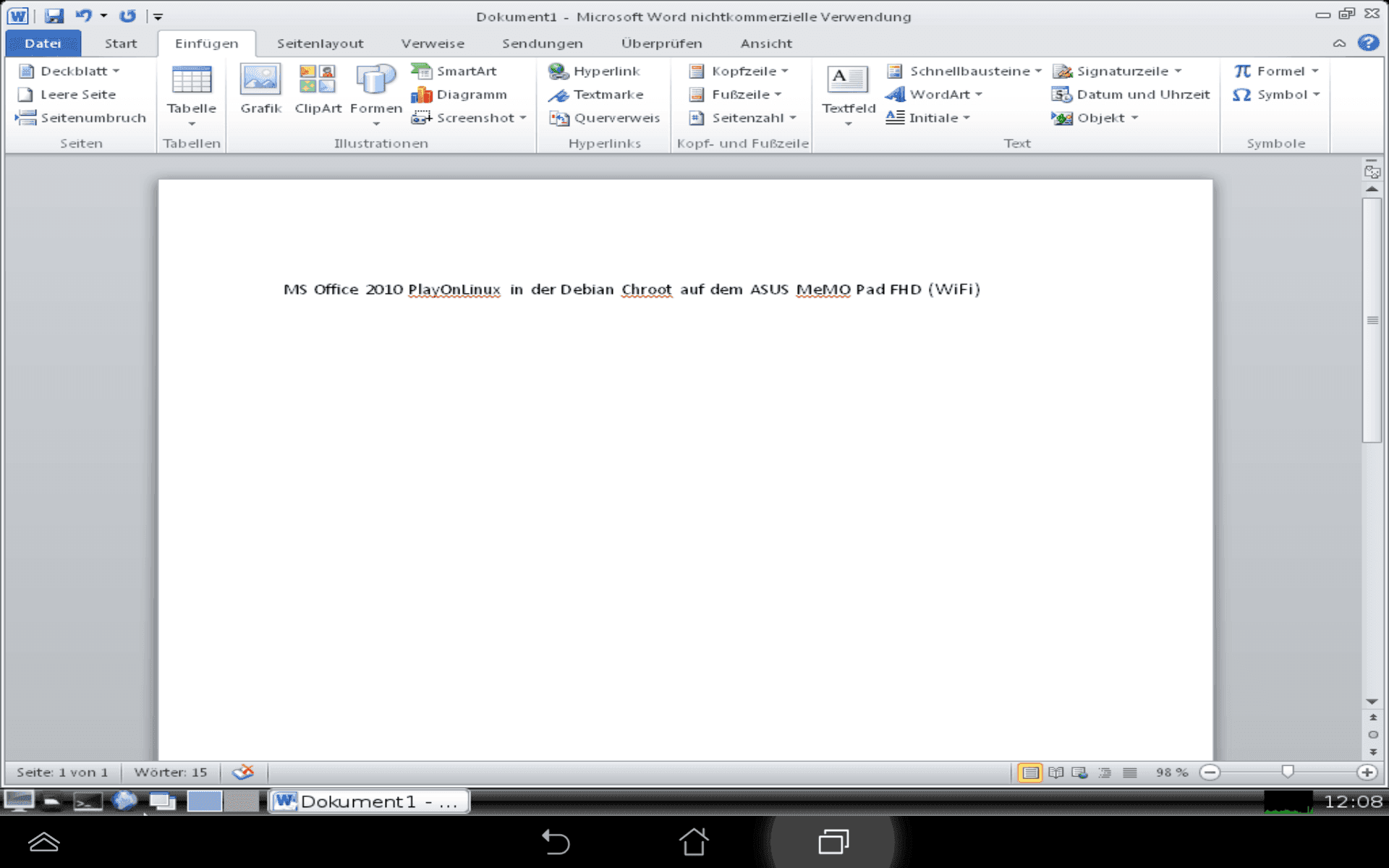Screen dimensions: 1389x868
Task: Switch to Start tab
Action: point(121,43)
